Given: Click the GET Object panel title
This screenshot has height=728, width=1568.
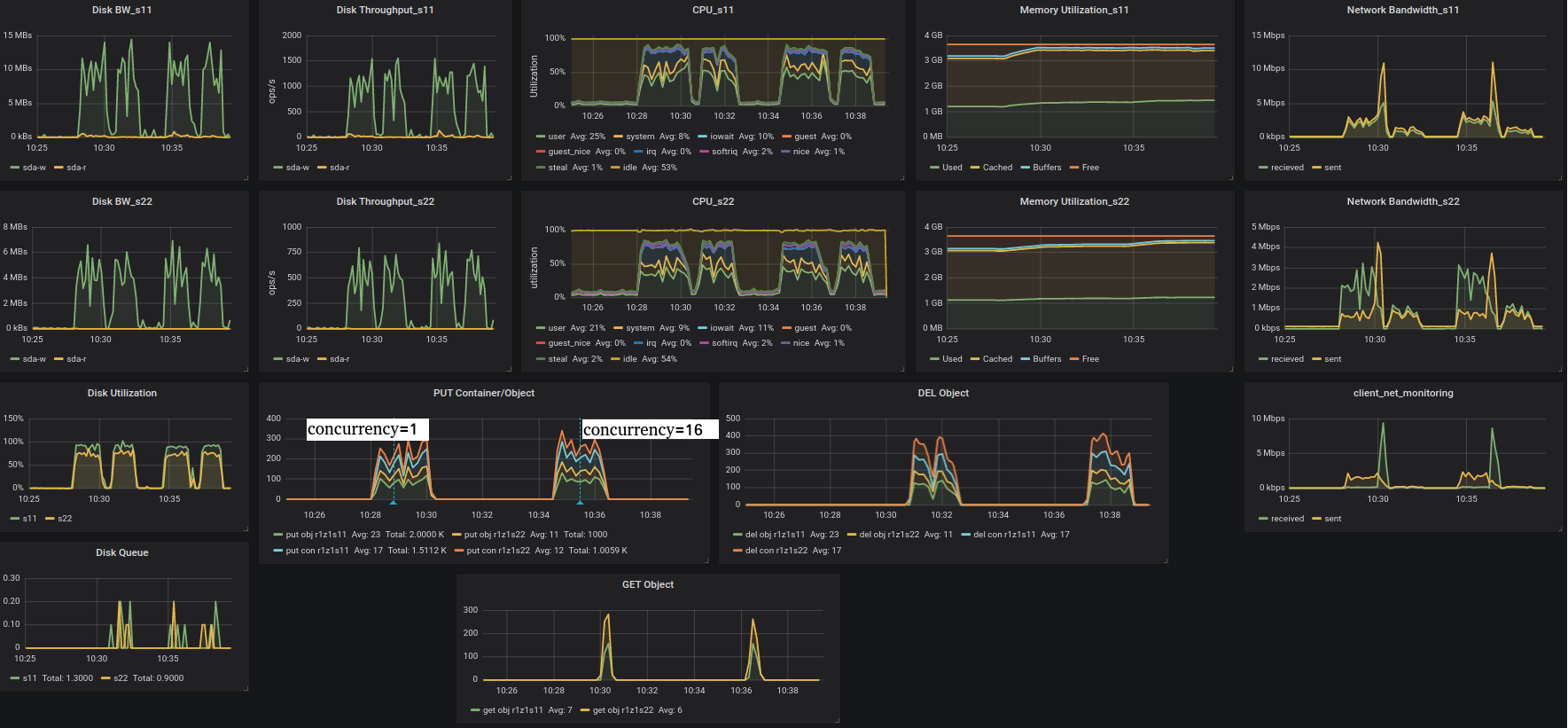Looking at the screenshot, I should click(648, 584).
